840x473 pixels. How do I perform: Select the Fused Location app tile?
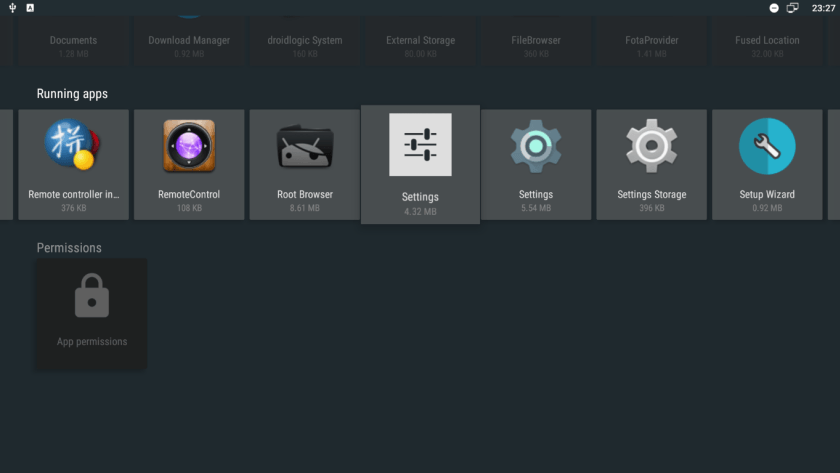(x=767, y=40)
